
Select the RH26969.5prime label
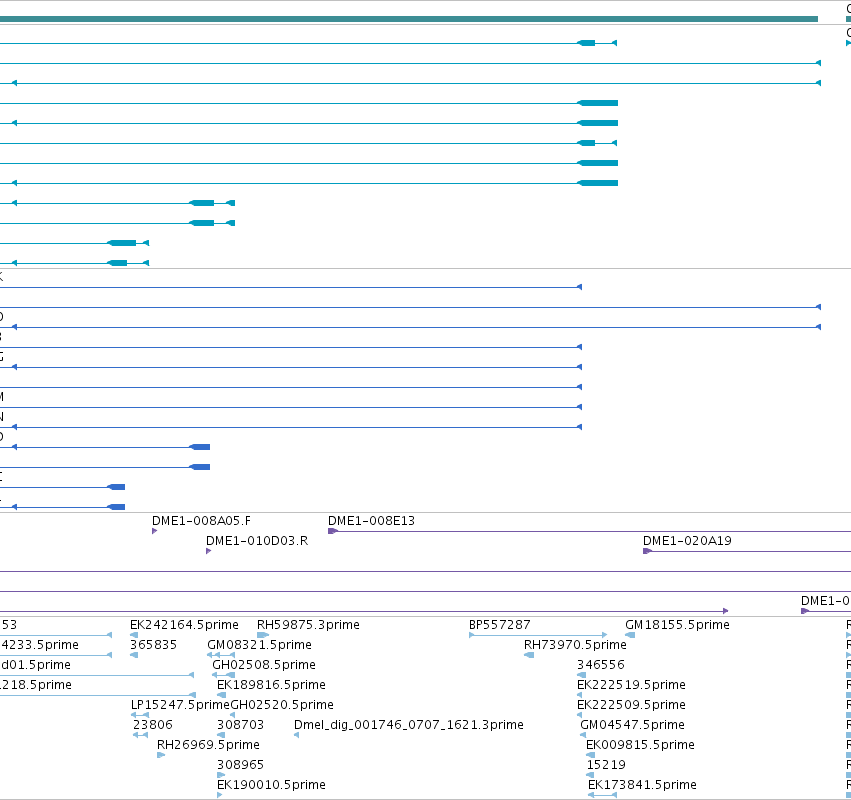[x=208, y=746]
